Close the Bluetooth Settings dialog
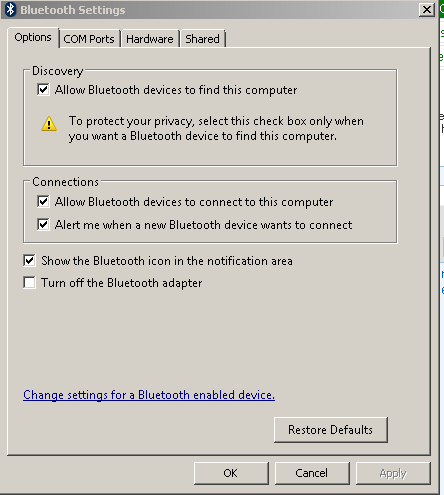444x495 pixels. 427,10
